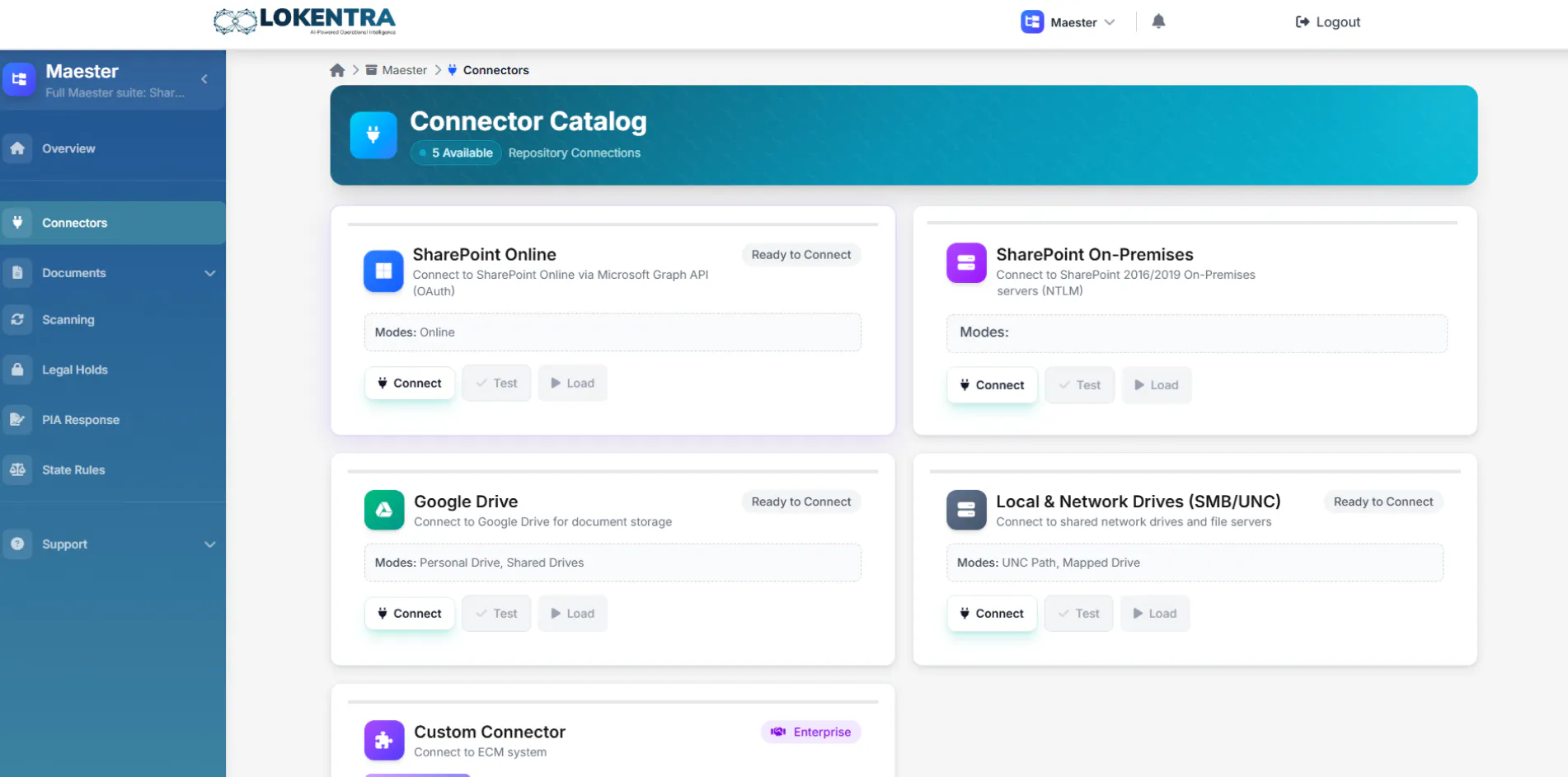Click the SharePoint On-Premises connector icon
This screenshot has width=1568, height=777.
click(x=966, y=263)
